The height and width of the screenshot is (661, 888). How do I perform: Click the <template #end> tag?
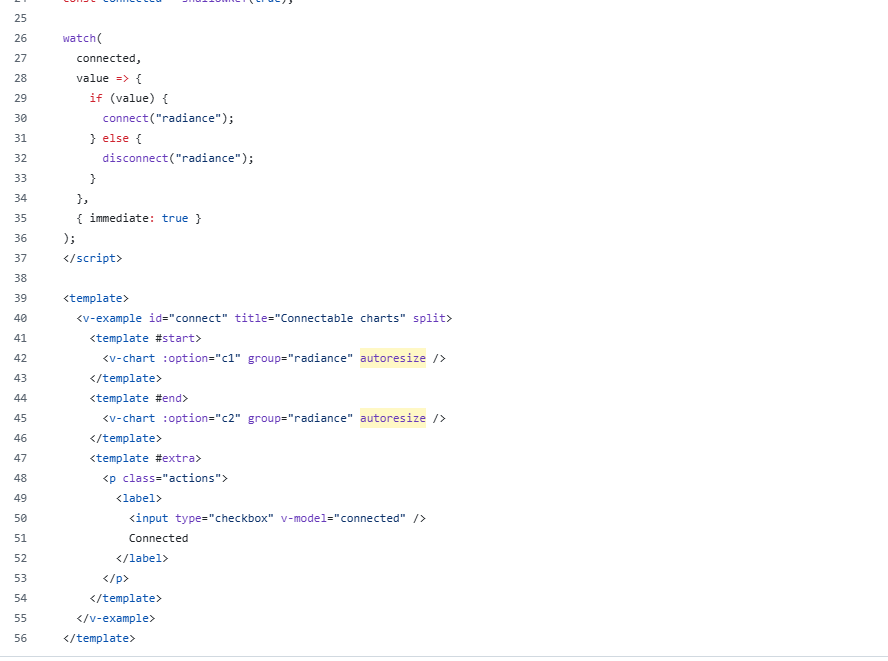point(139,399)
